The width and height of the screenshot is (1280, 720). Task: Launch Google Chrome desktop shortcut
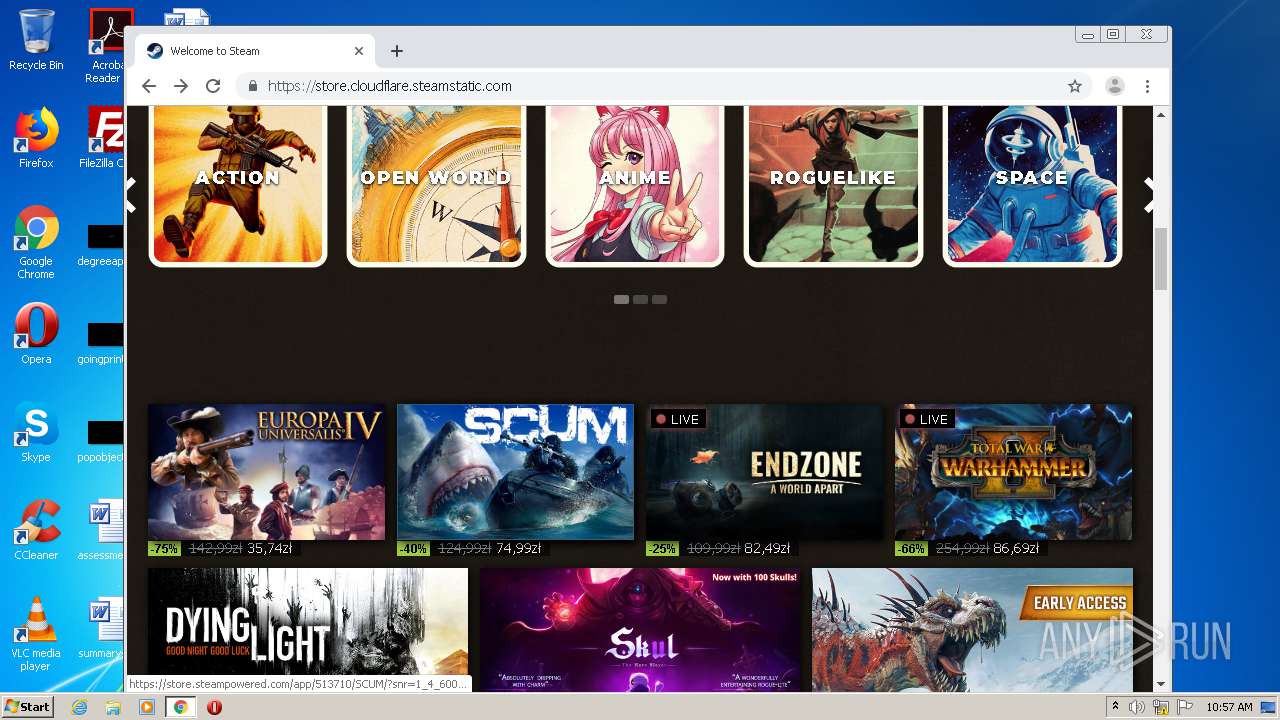36,243
